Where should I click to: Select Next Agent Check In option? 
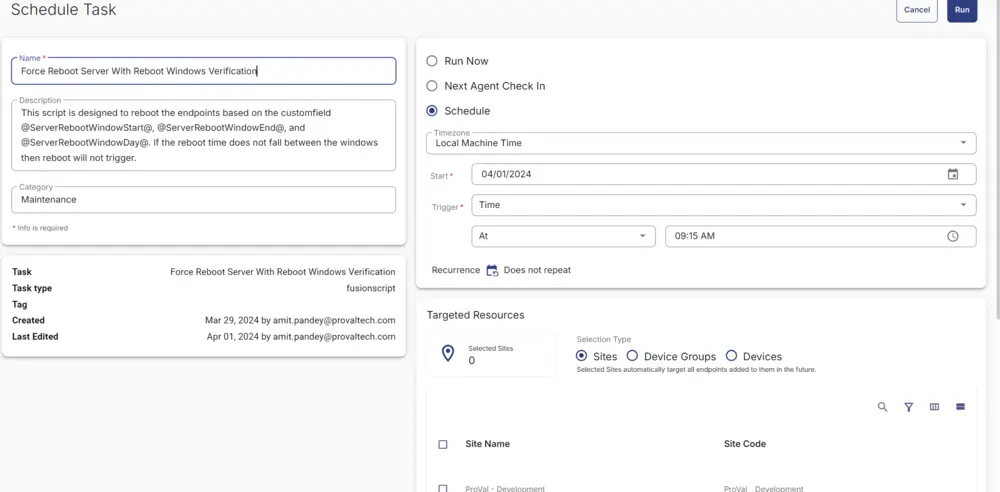click(432, 86)
